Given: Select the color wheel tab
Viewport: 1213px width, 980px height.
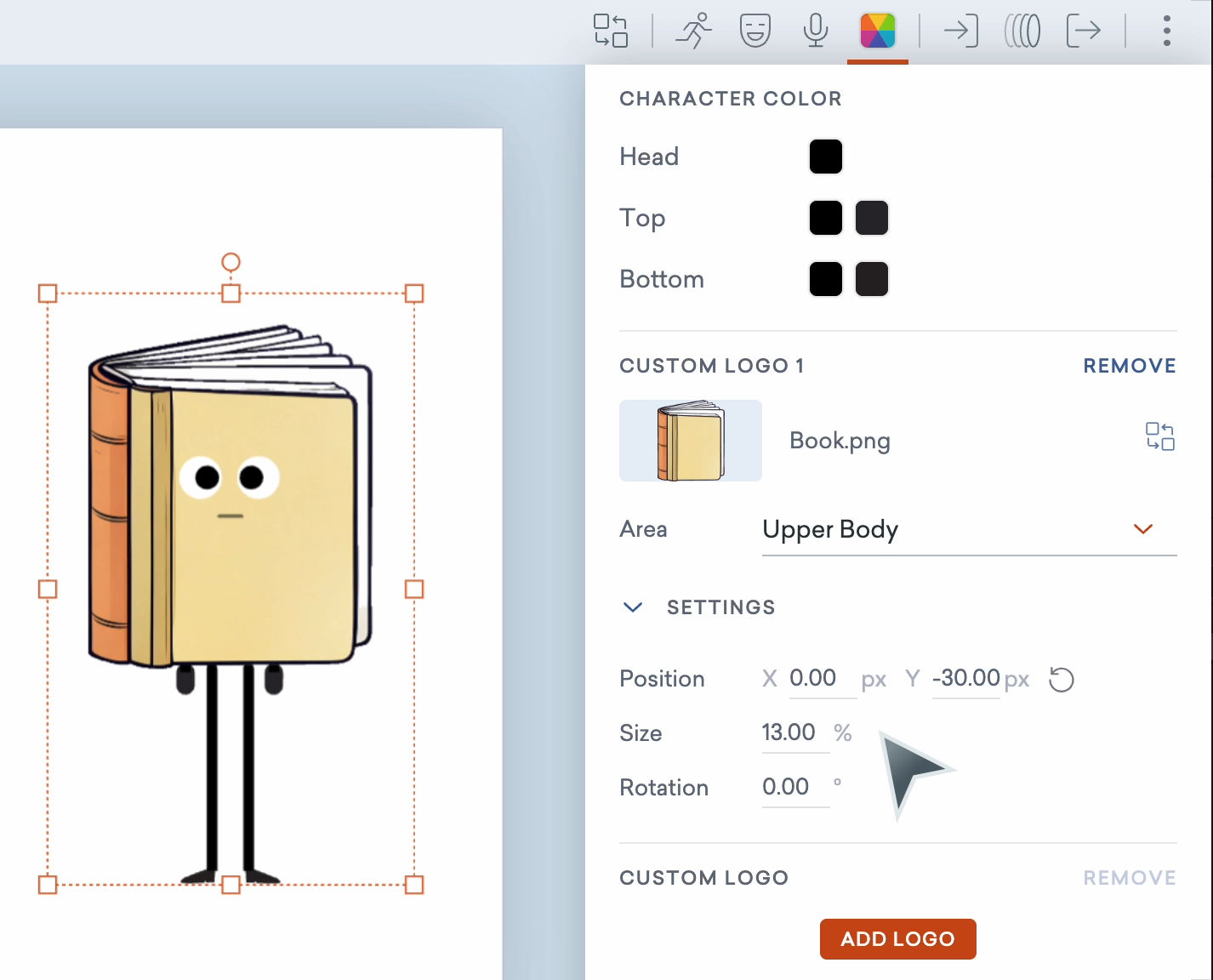Looking at the screenshot, I should [x=877, y=31].
